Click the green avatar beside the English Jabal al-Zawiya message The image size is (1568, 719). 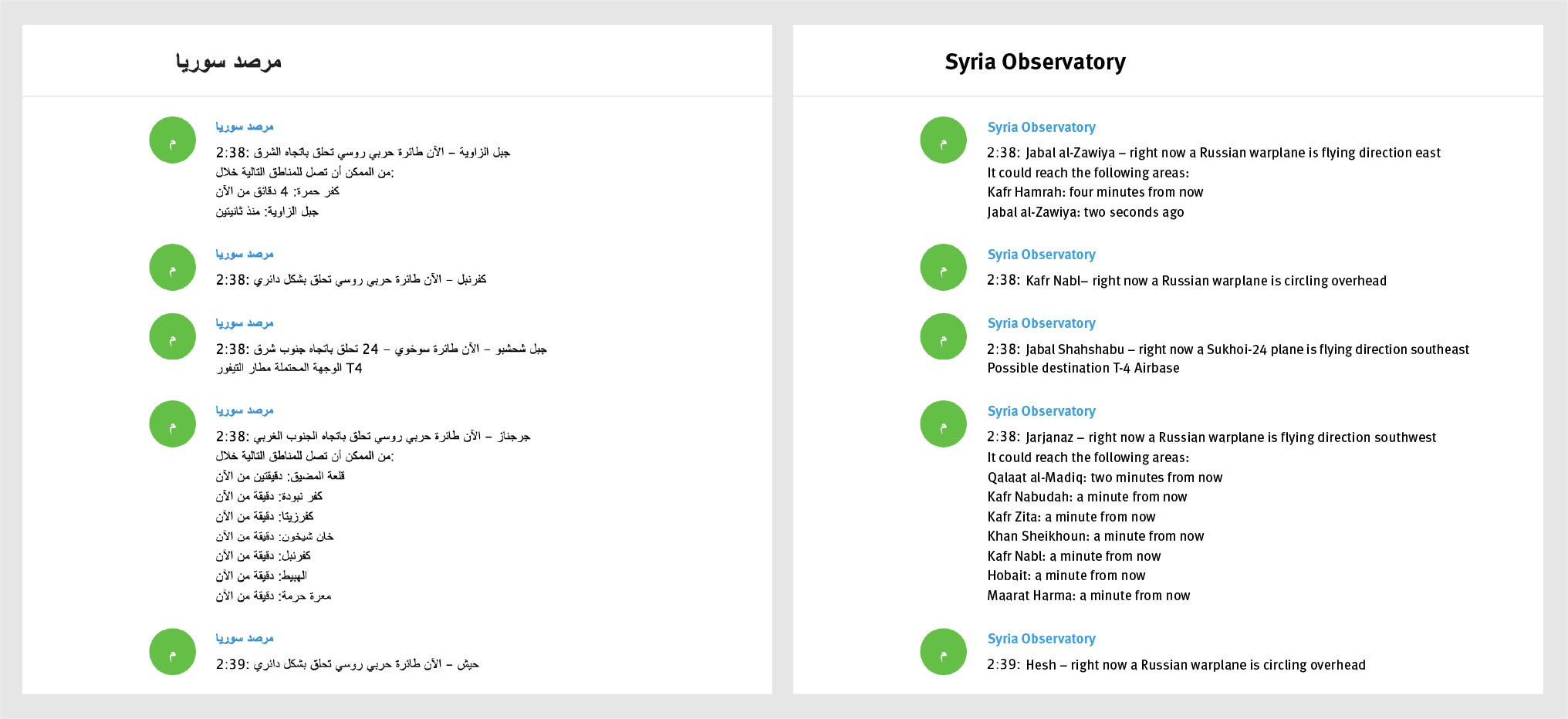click(x=943, y=140)
